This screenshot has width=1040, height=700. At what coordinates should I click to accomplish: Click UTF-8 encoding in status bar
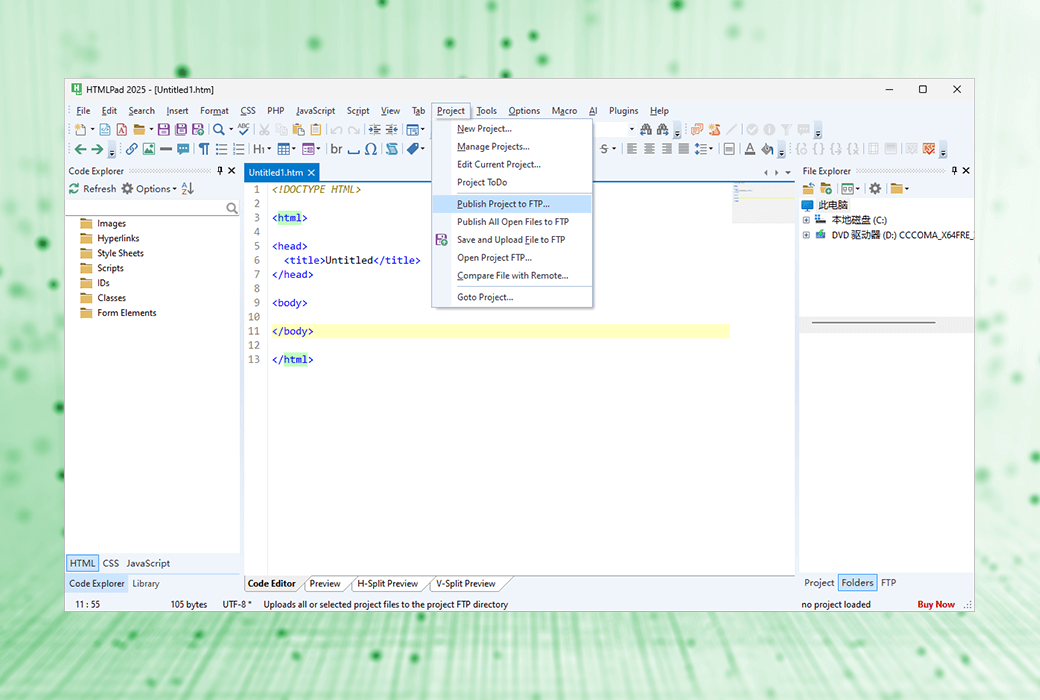(x=236, y=604)
